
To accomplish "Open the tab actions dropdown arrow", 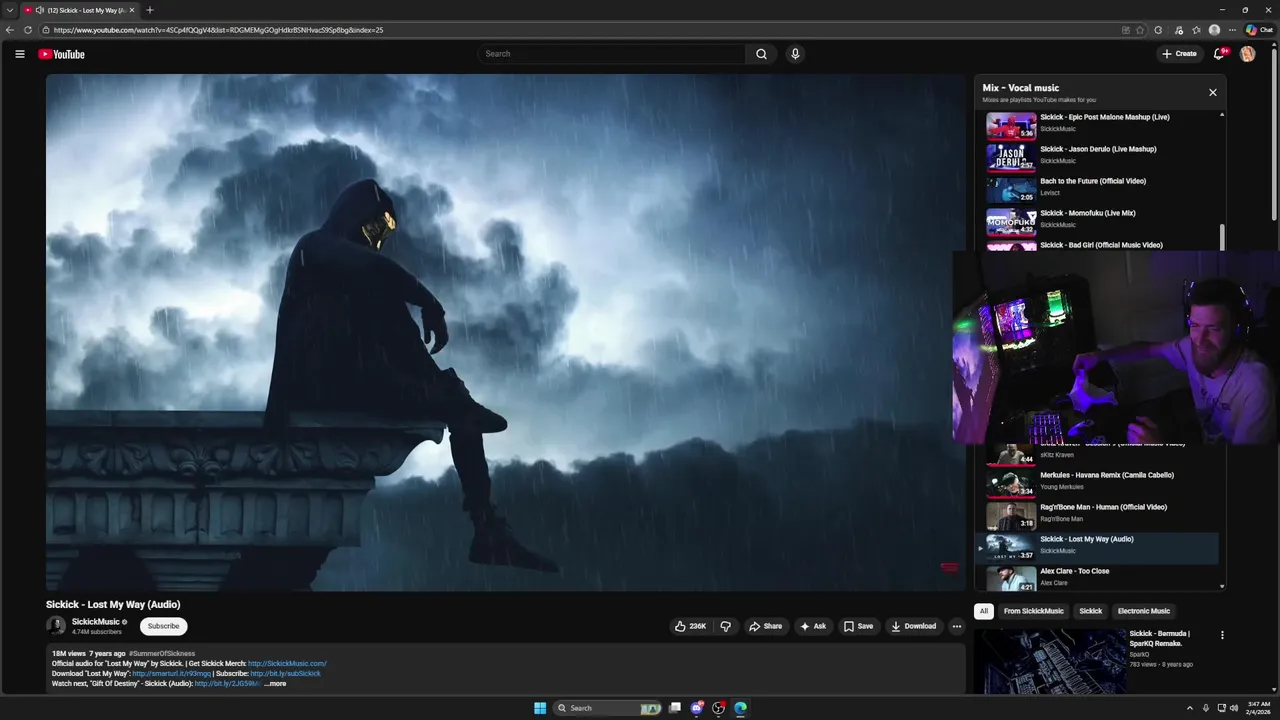I will click(x=10, y=10).
